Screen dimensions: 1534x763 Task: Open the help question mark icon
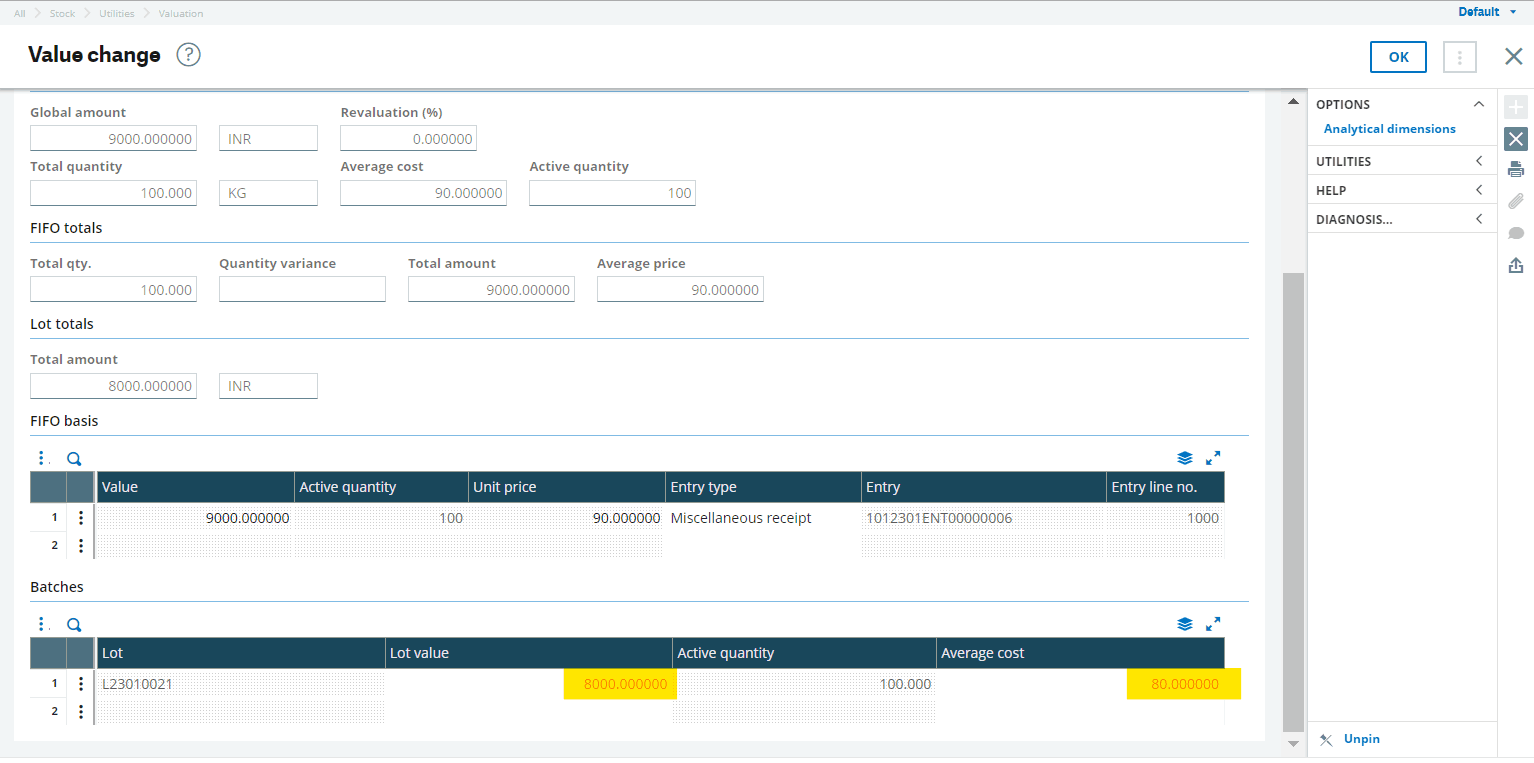(x=189, y=55)
